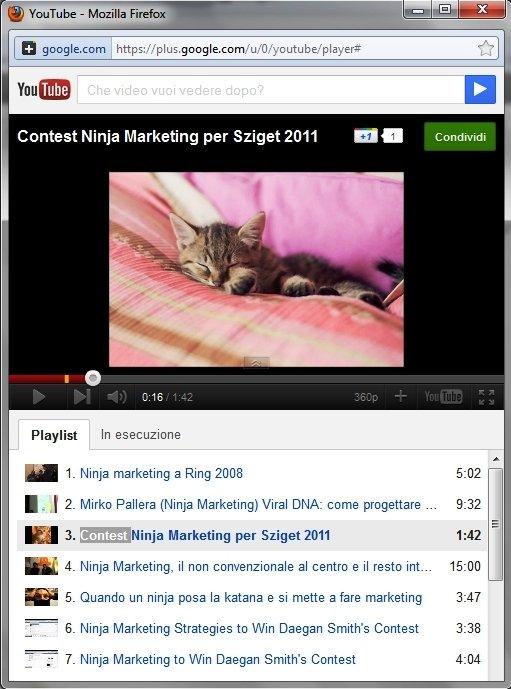Bookmark the page with the star icon
The image size is (511, 689).
point(486,48)
